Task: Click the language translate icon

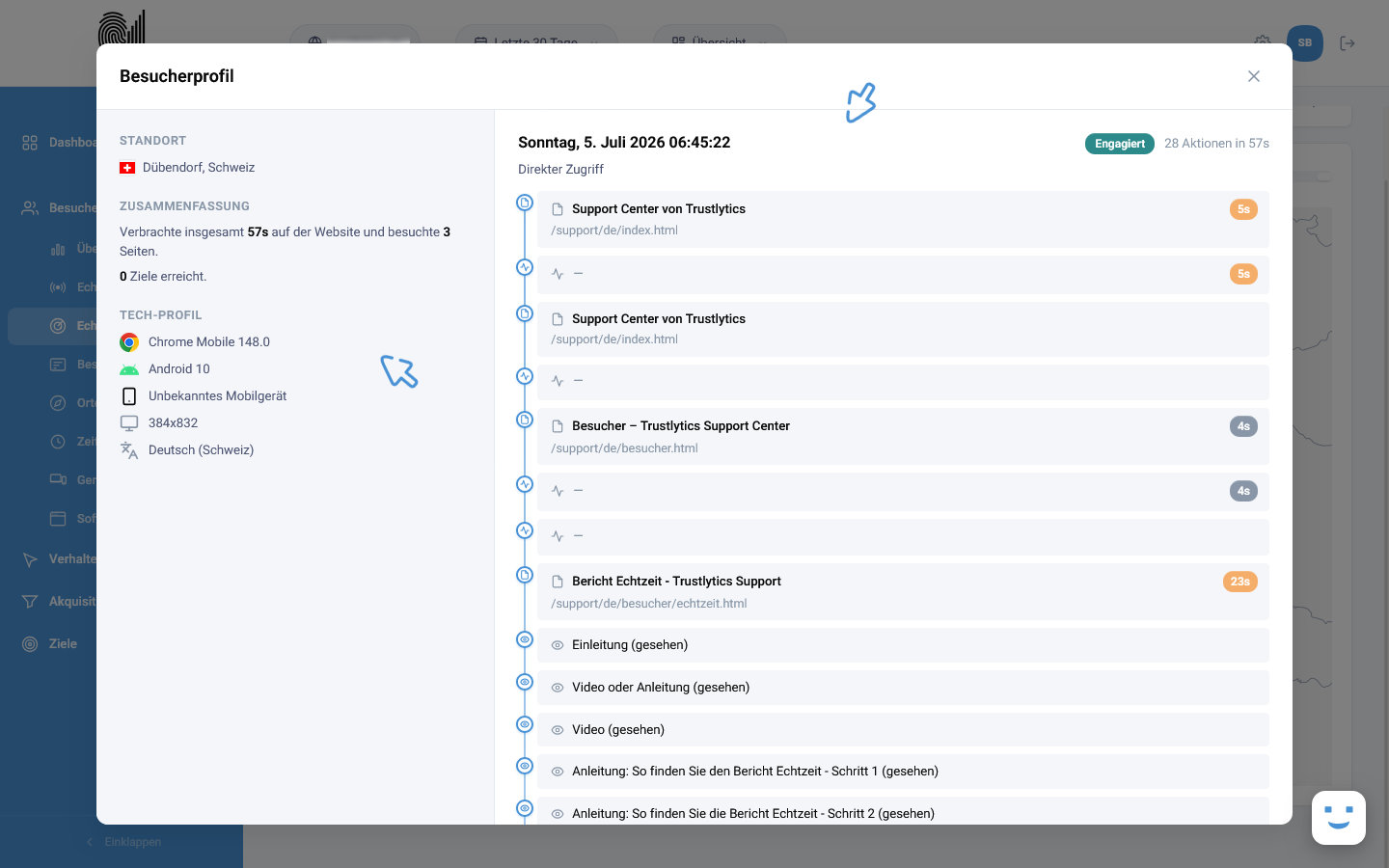Action: [129, 450]
